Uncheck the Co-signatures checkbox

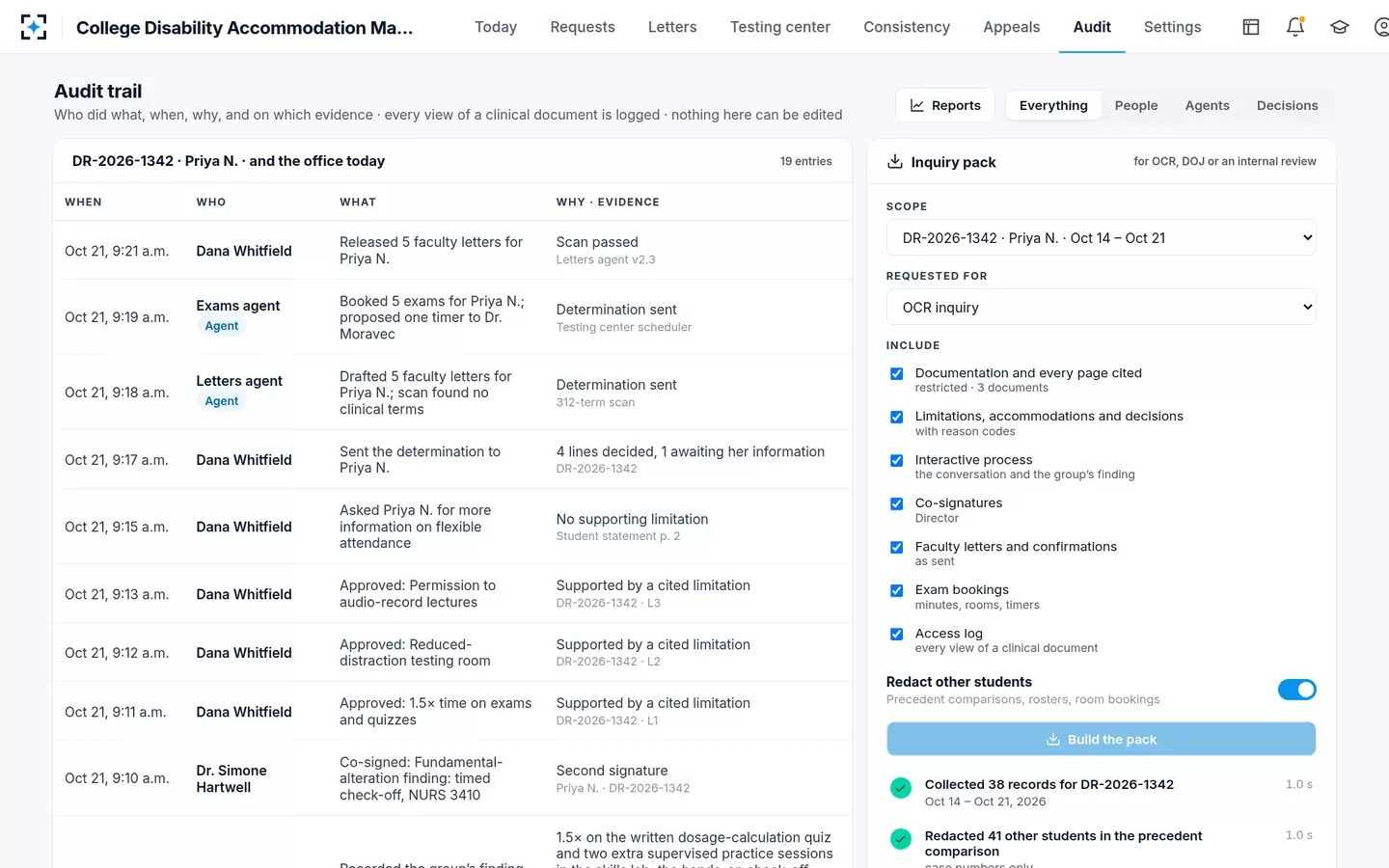click(x=897, y=504)
